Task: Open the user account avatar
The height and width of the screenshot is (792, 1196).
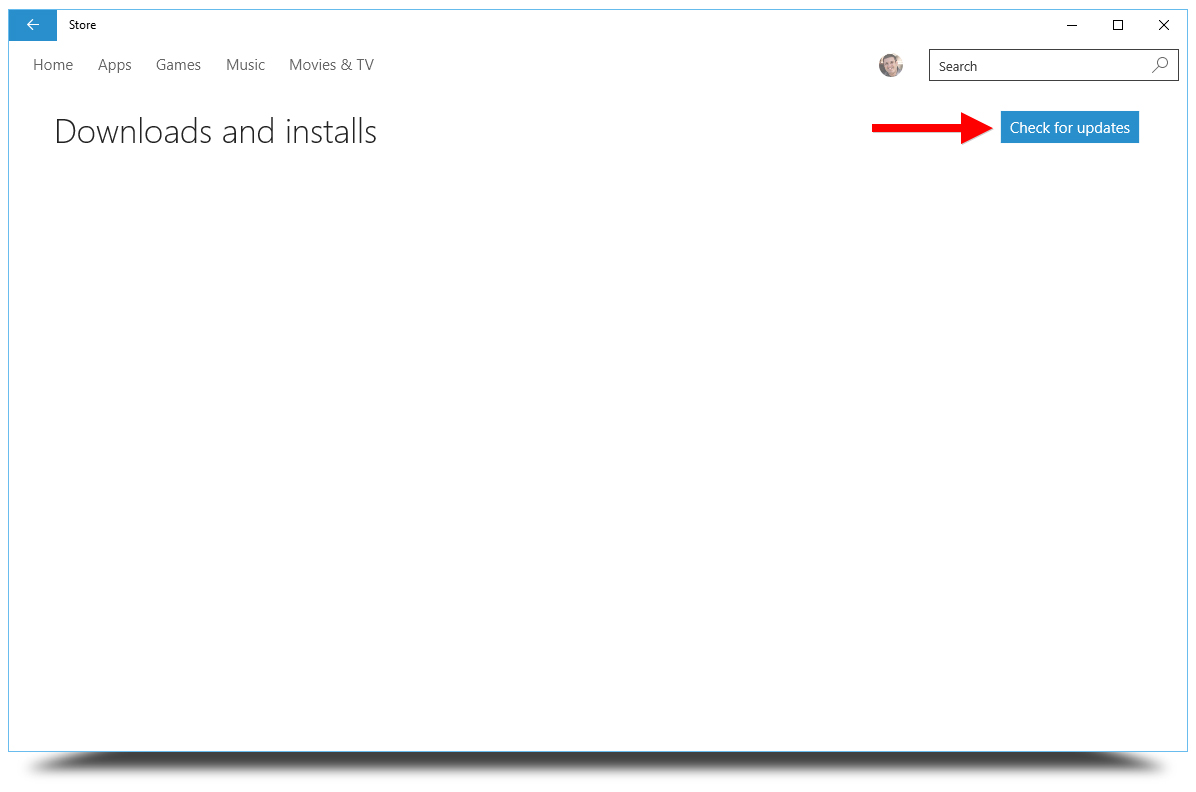Action: [890, 66]
